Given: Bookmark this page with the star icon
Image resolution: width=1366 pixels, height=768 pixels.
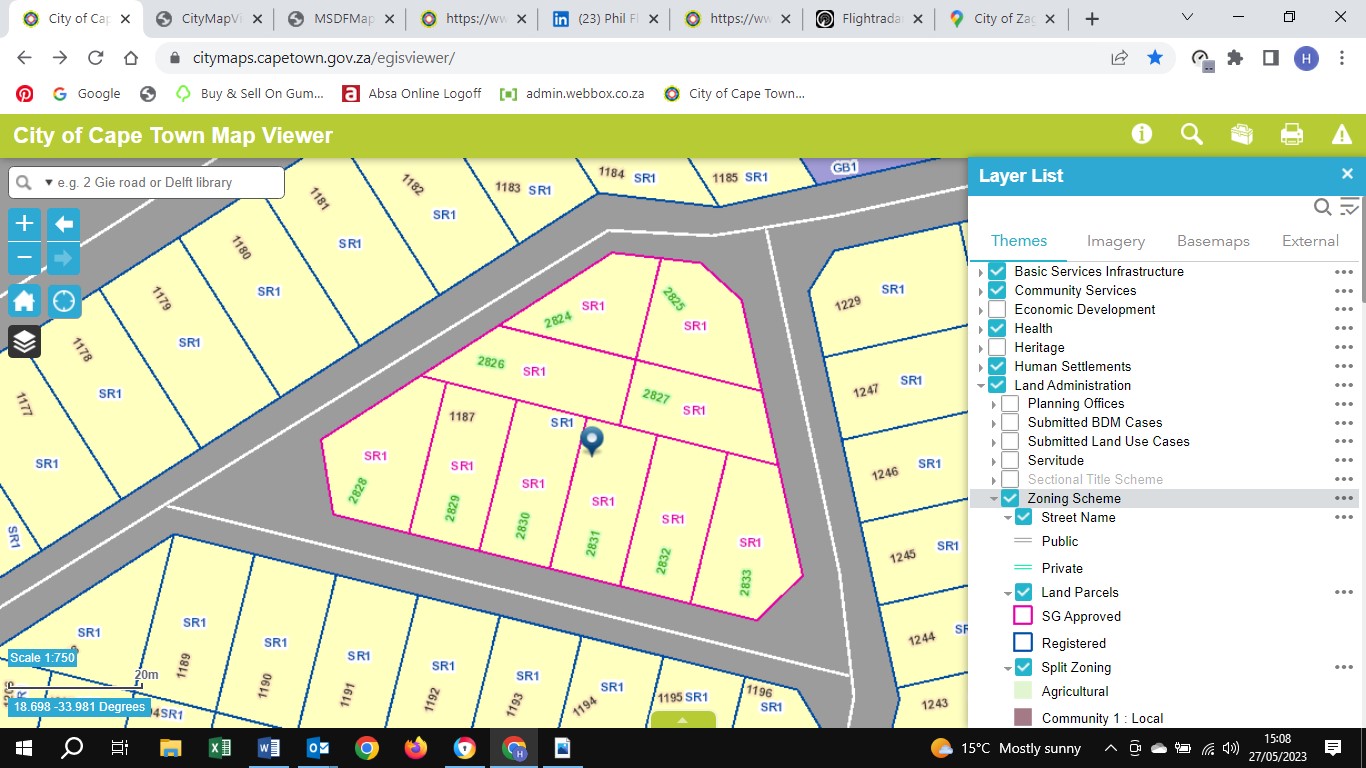Looking at the screenshot, I should 1155,58.
